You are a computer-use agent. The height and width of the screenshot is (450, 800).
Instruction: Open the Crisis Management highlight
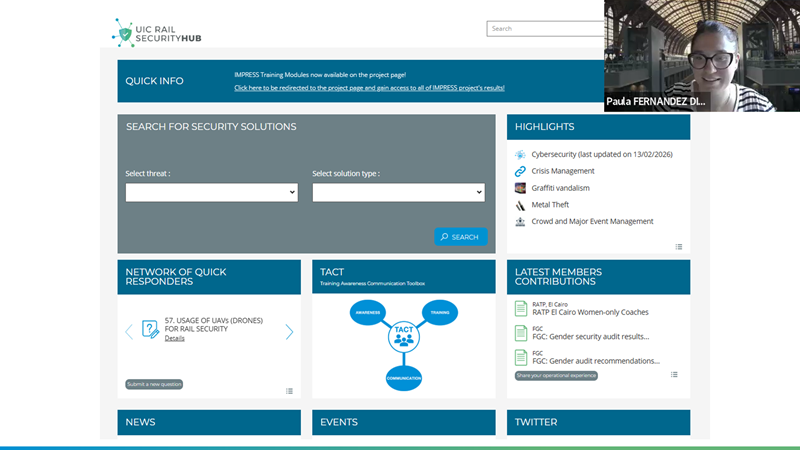point(563,171)
